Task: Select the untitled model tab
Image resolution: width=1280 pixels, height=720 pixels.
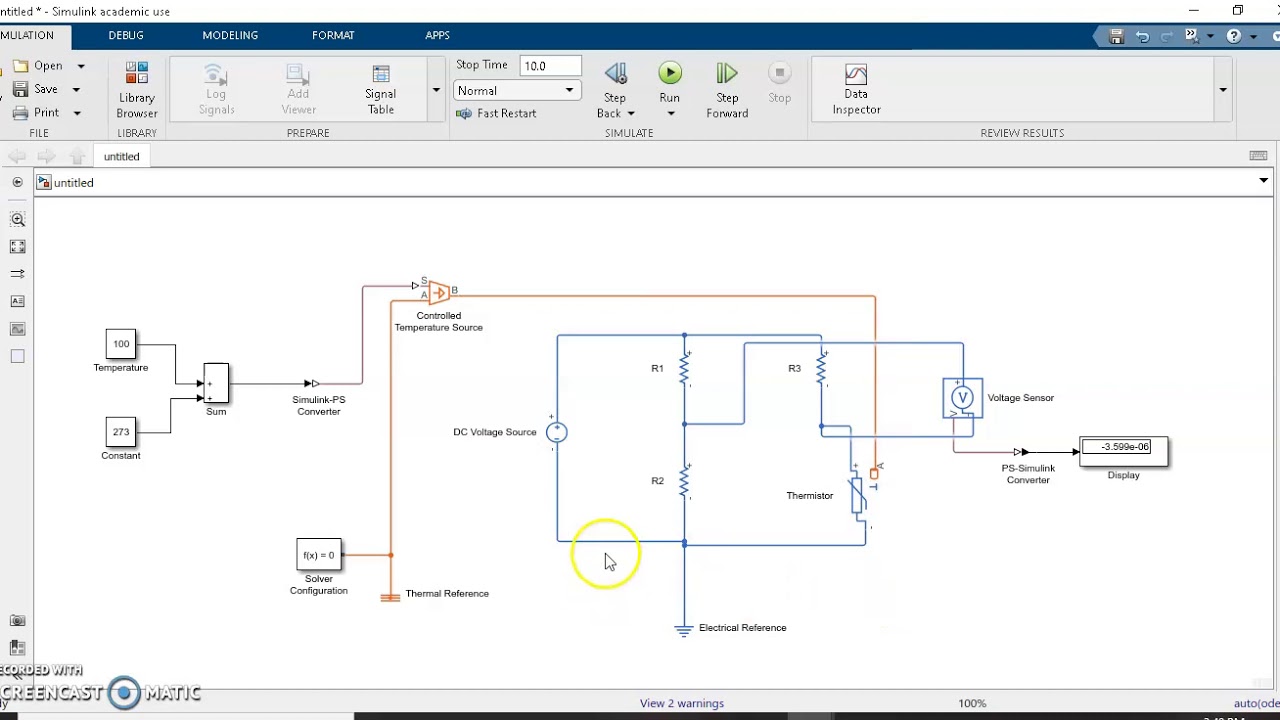Action: pyautogui.click(x=122, y=156)
